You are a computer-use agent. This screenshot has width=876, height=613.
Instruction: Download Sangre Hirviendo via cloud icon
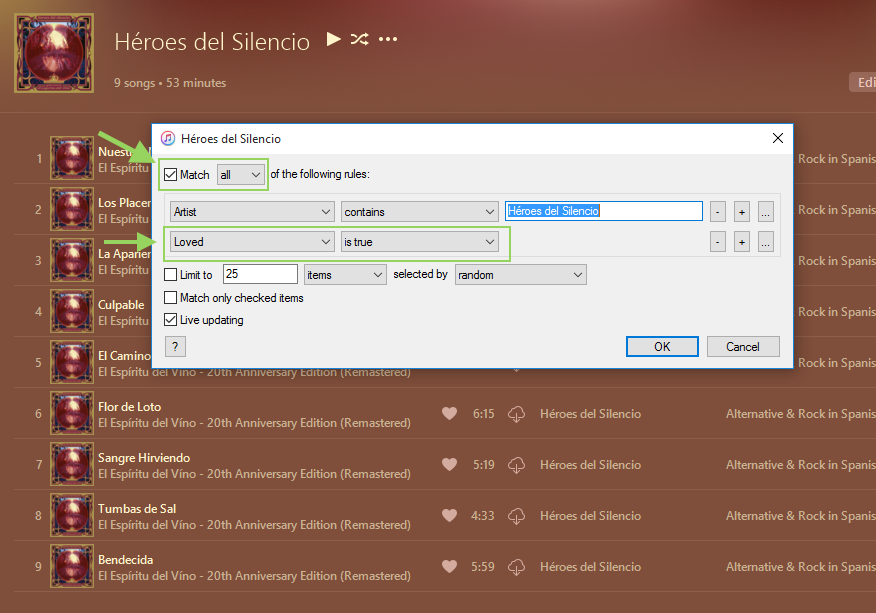pos(517,464)
